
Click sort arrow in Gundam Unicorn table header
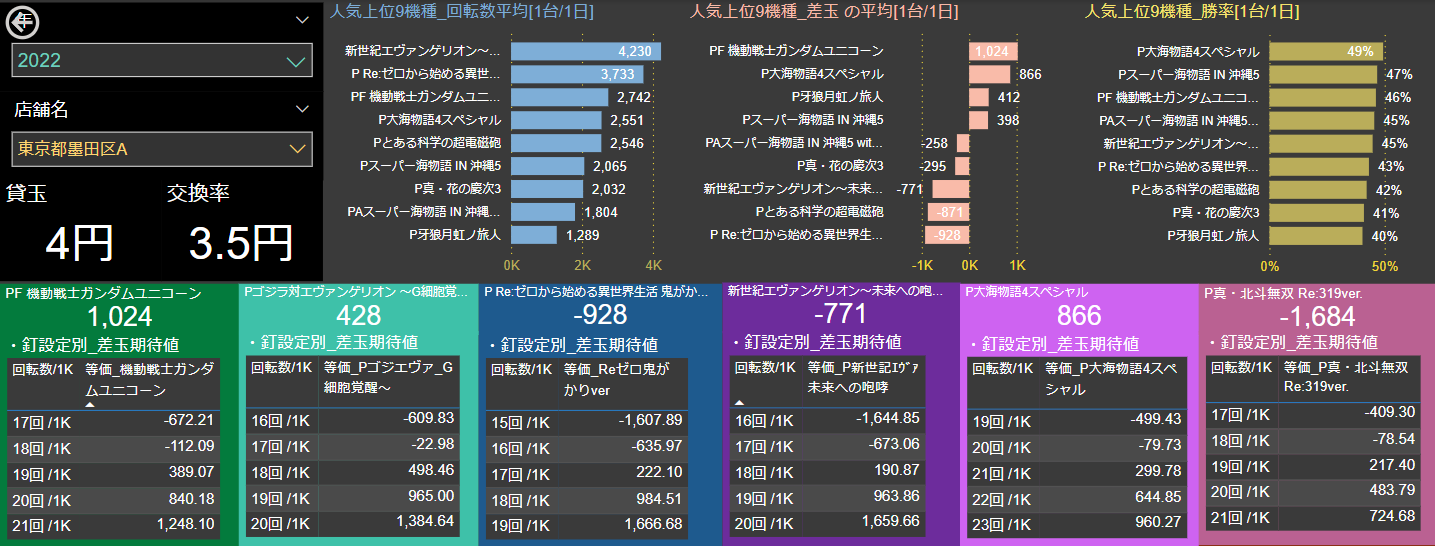[x=90, y=405]
